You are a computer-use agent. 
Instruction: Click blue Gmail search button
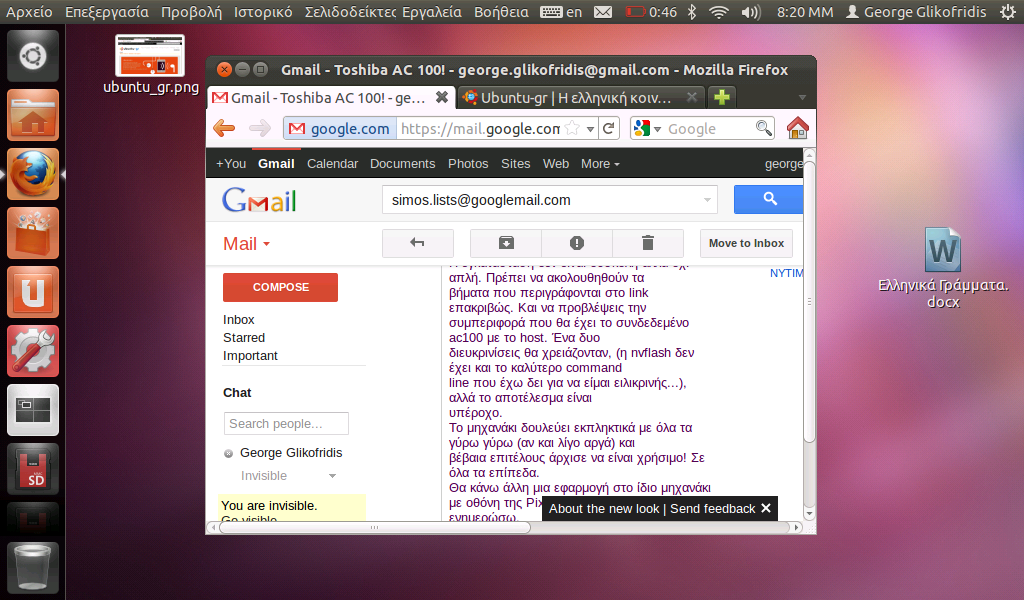(x=769, y=199)
